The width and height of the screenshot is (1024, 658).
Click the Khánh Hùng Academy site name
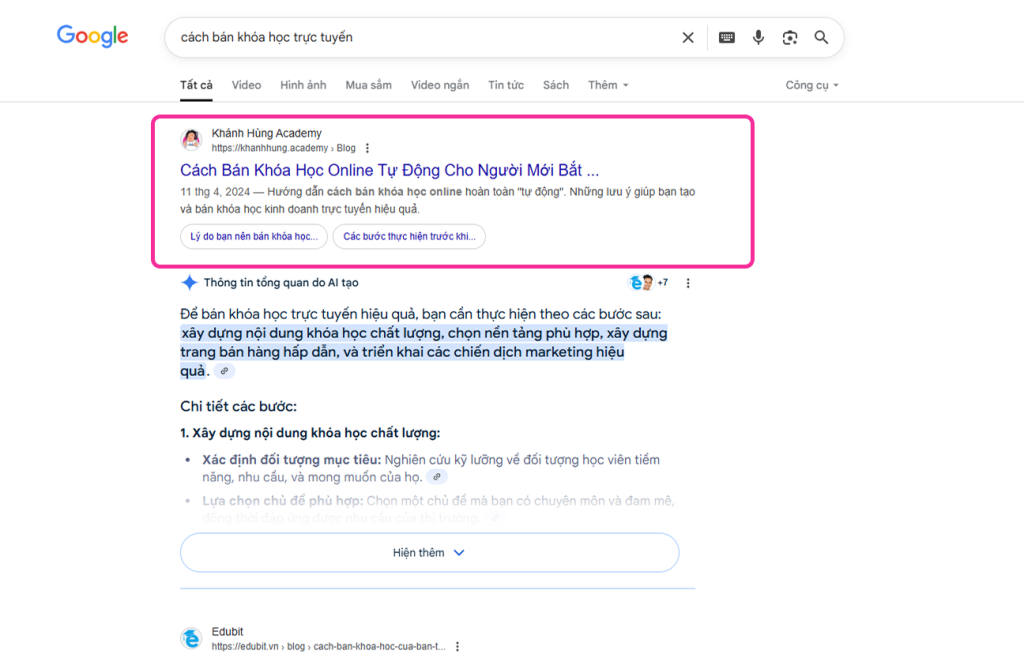tap(266, 133)
